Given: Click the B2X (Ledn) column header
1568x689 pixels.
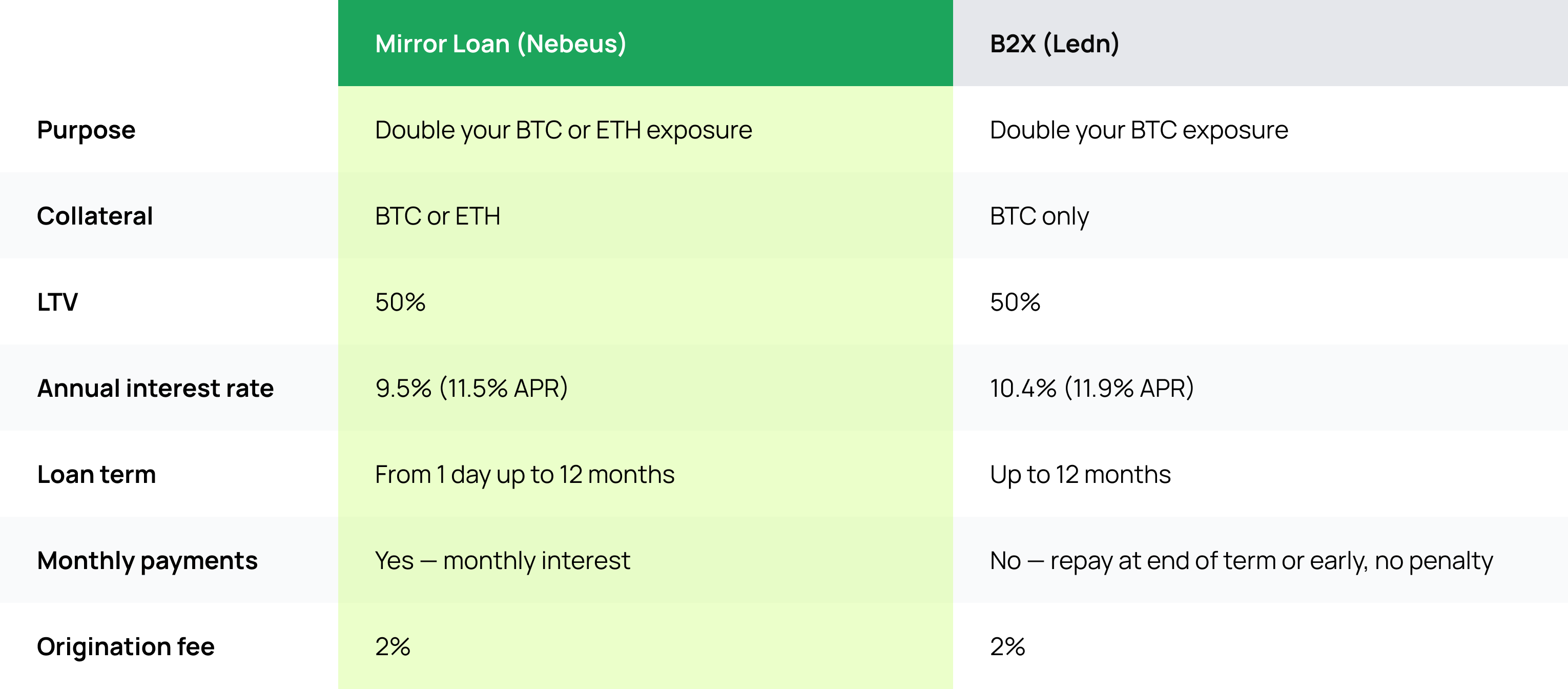Looking at the screenshot, I should pos(1054,44).
